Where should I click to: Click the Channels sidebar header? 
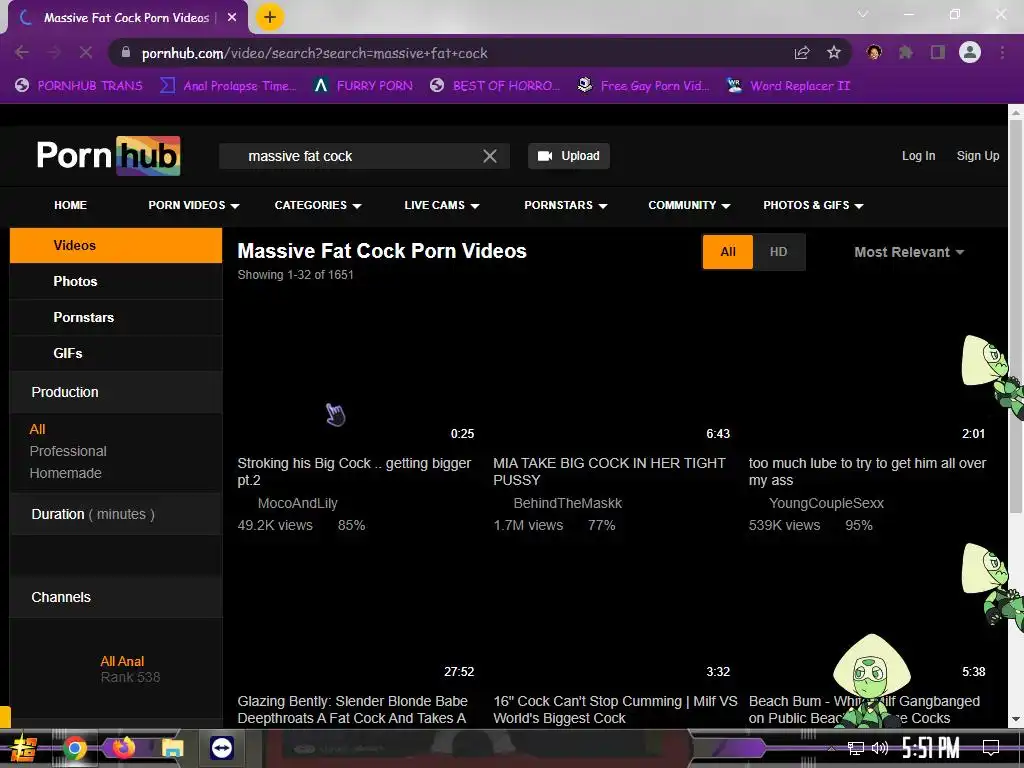pyautogui.click(x=116, y=597)
